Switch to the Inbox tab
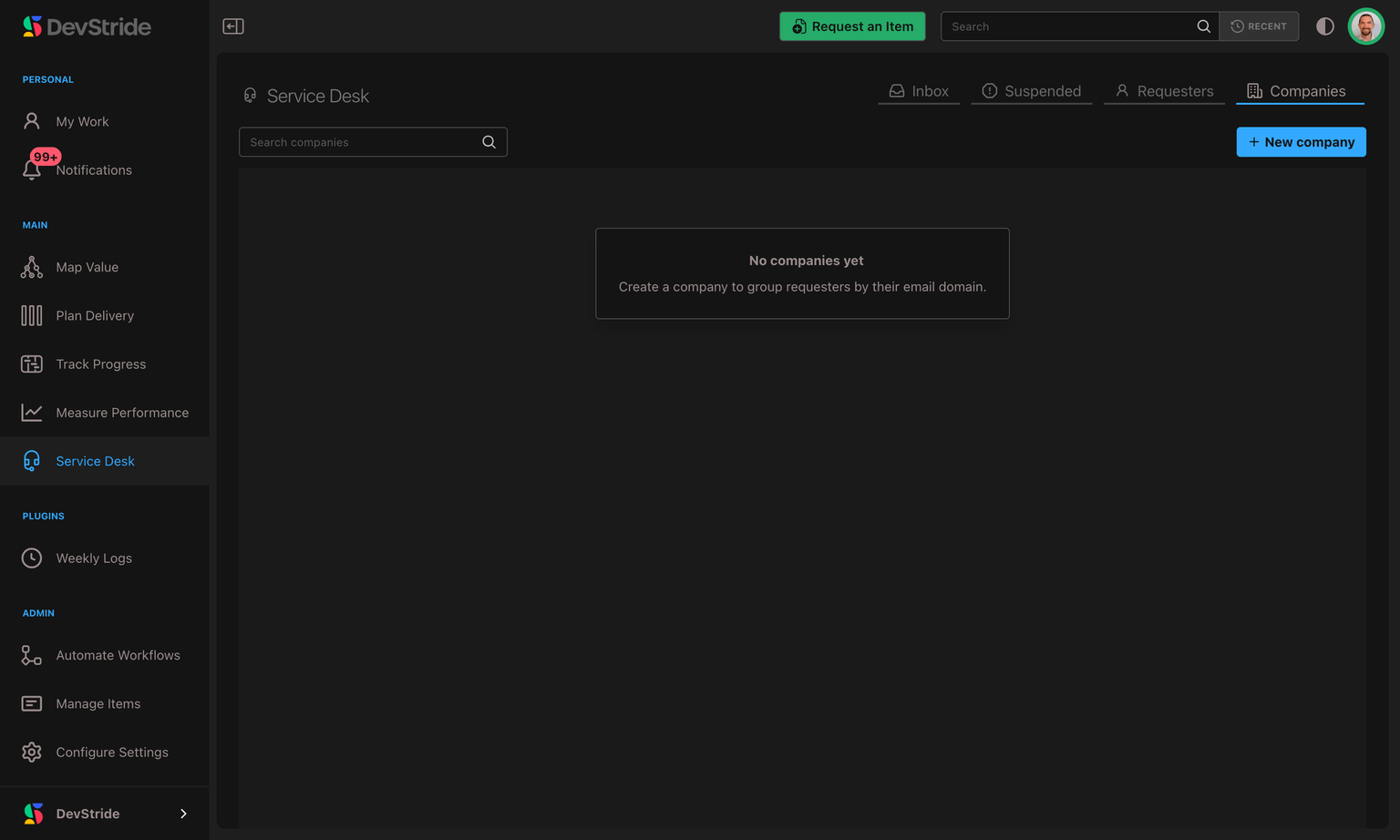 (919, 91)
